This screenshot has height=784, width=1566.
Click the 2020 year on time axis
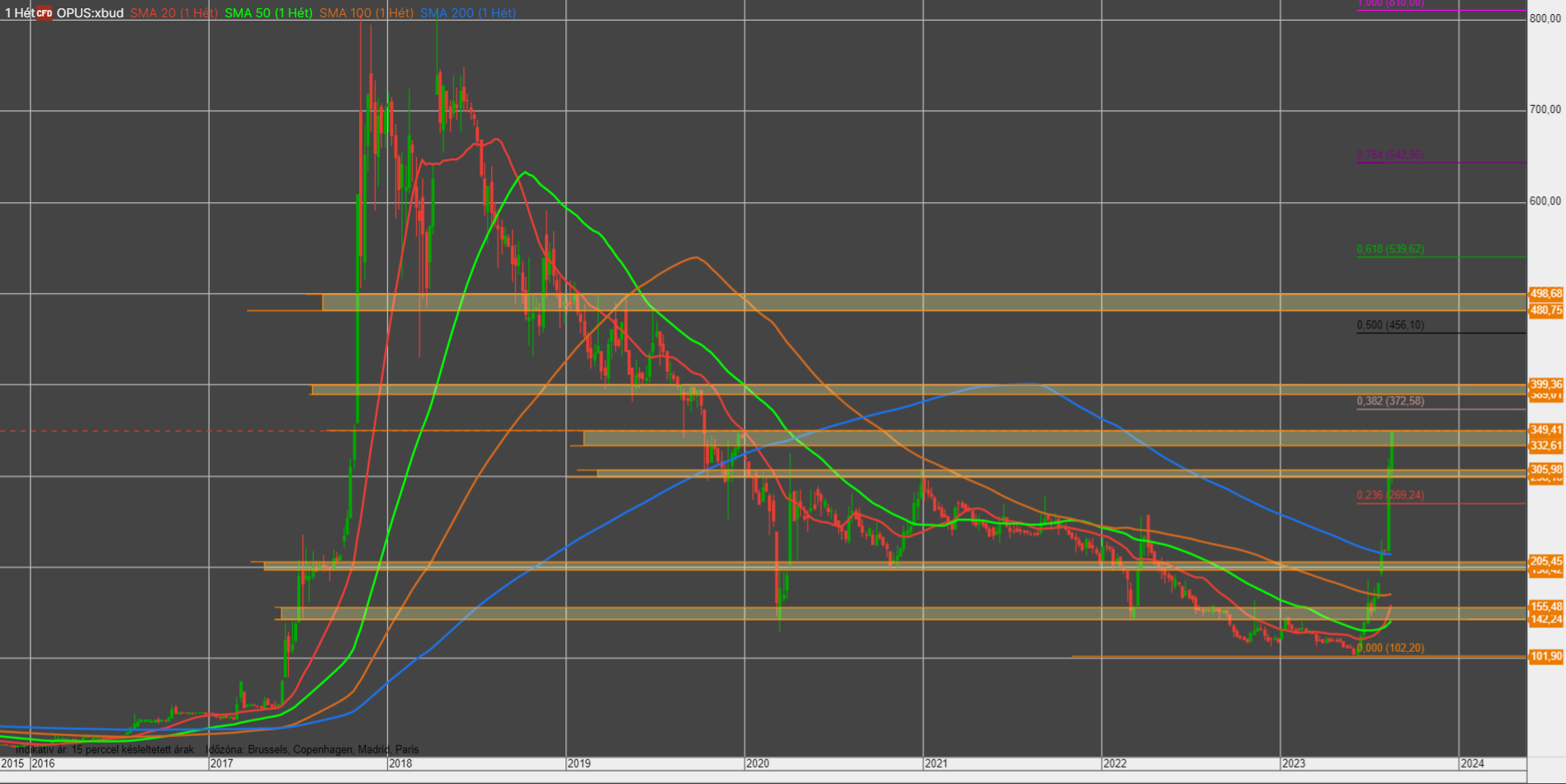point(757,763)
